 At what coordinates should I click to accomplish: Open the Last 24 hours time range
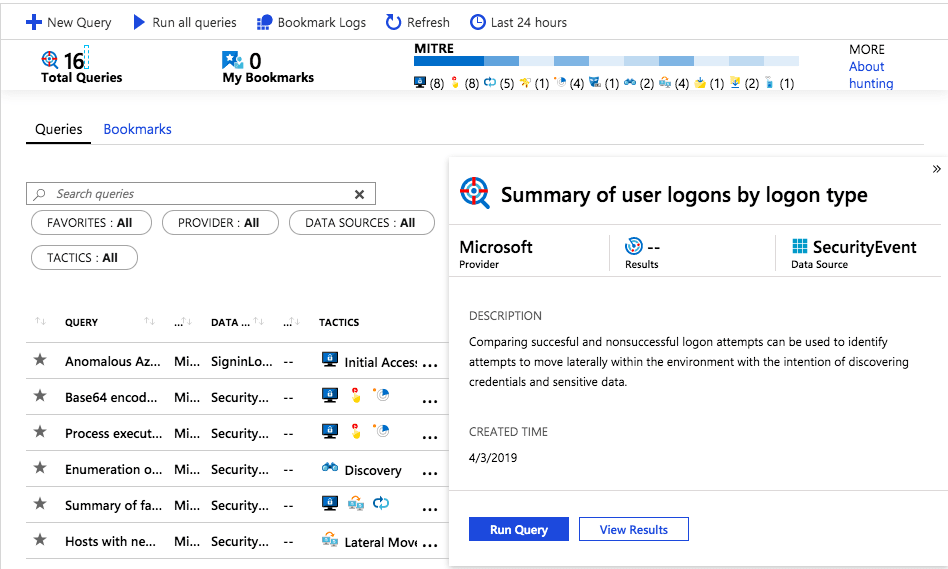[519, 22]
